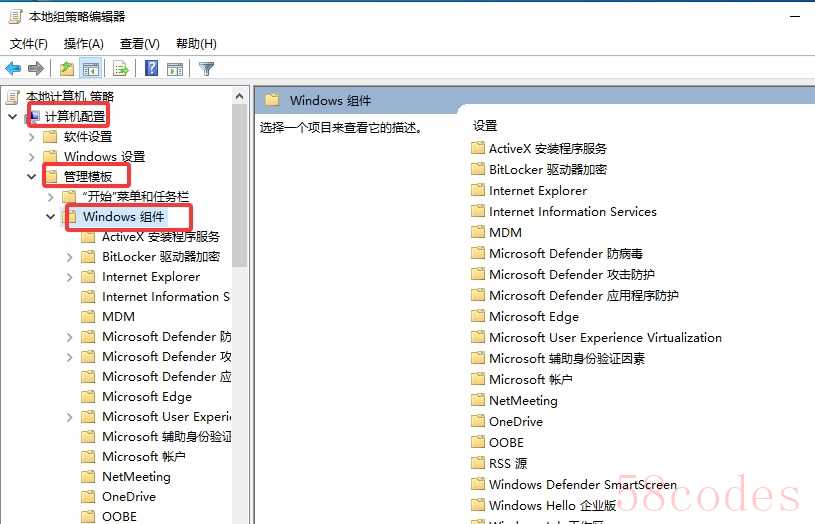Click RSS 源 folder icon in settings list
Screen dimensions: 815x524
point(478,463)
